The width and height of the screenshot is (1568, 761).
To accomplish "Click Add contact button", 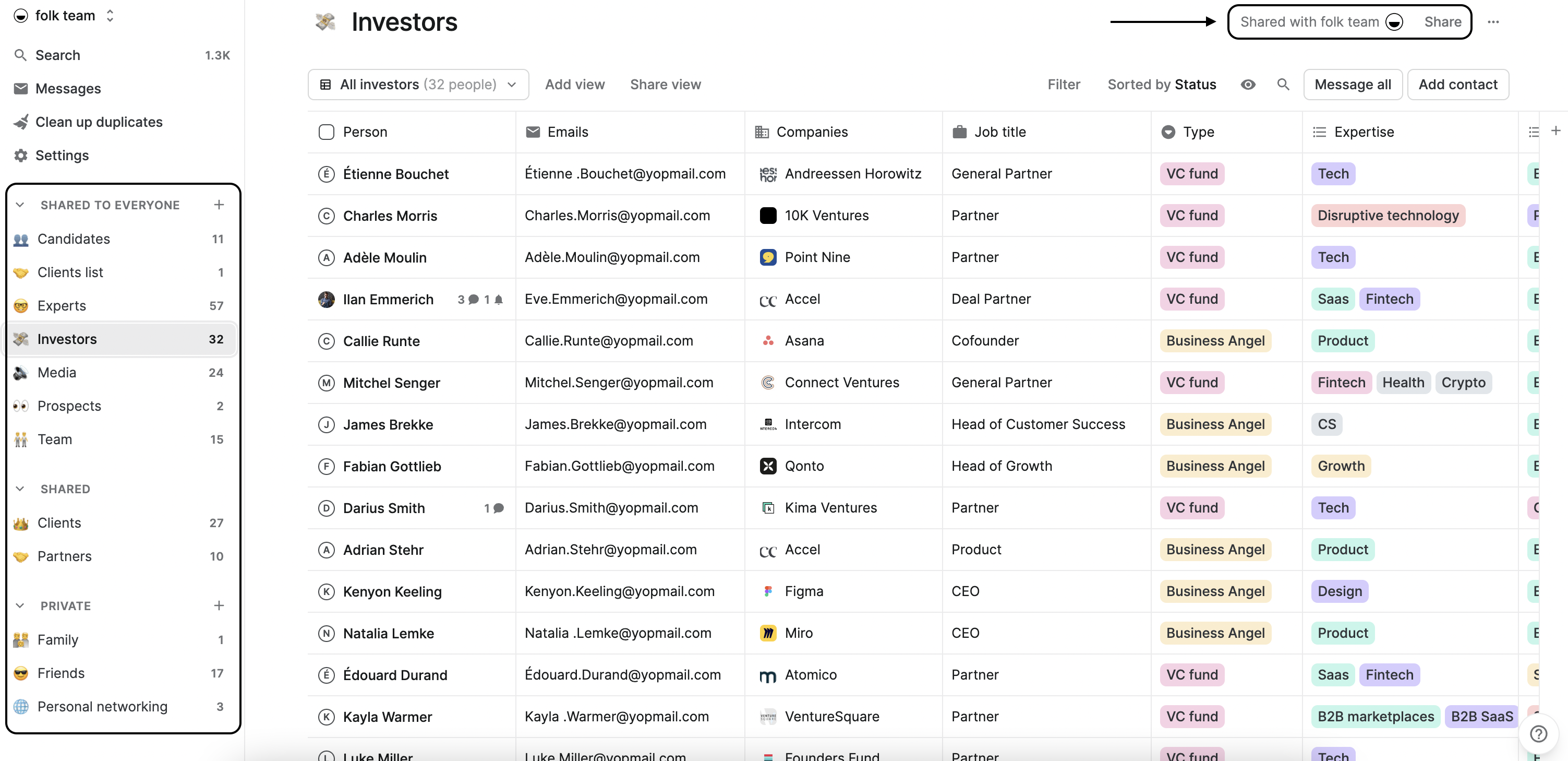I will (x=1458, y=84).
